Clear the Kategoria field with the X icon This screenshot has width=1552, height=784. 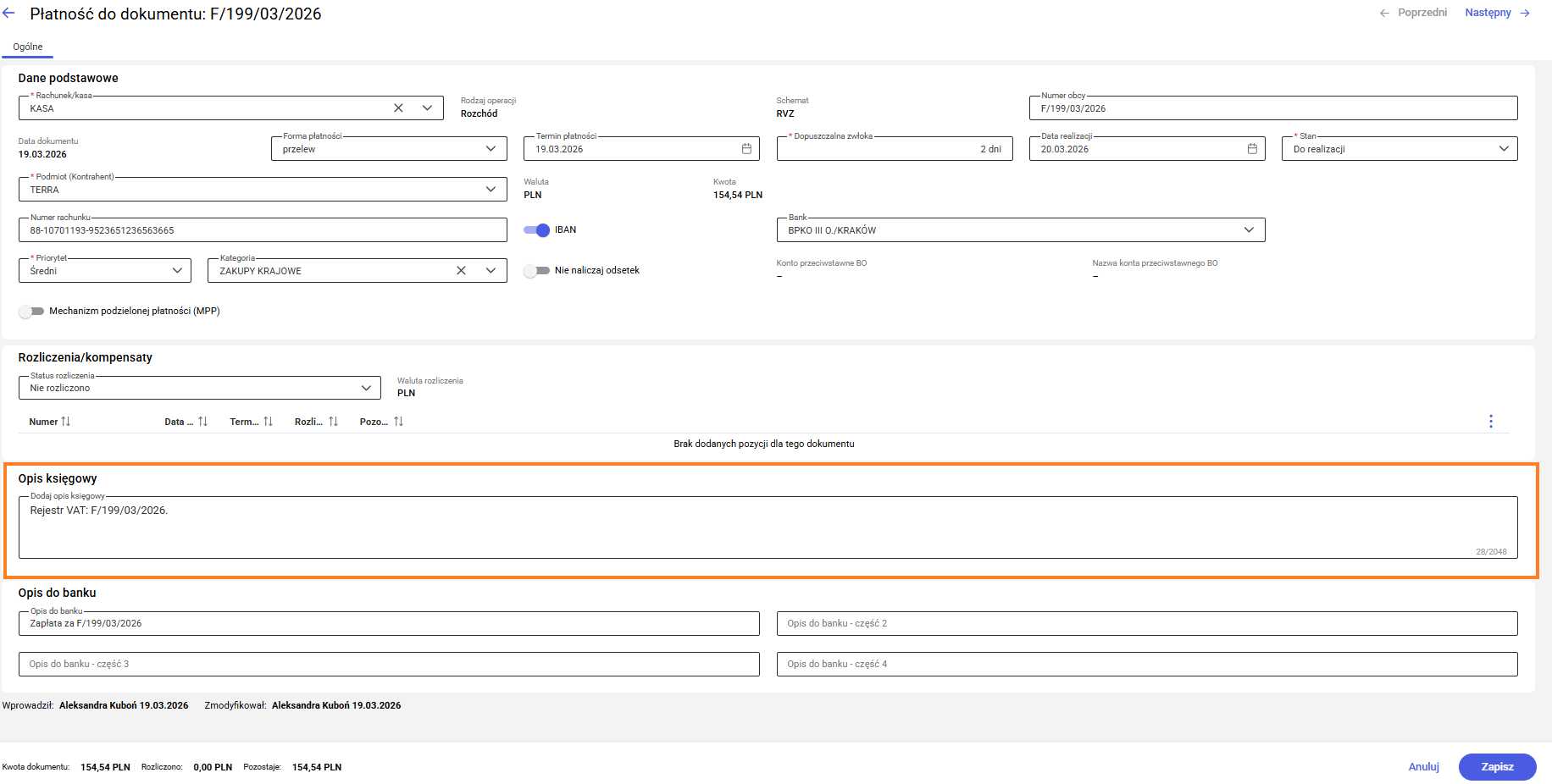(461, 271)
